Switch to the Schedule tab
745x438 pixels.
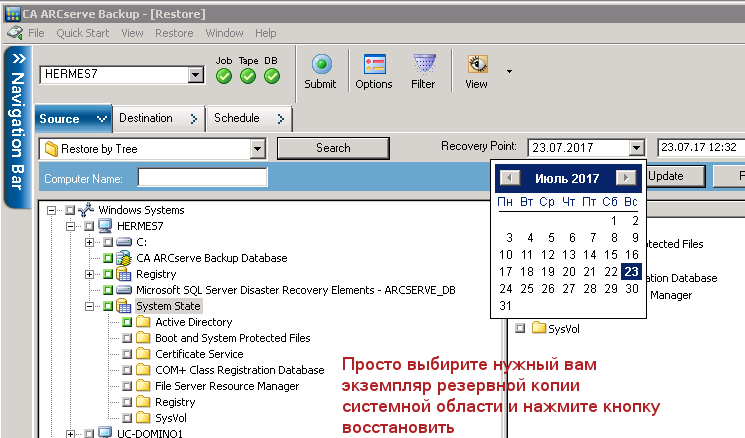pos(249,118)
